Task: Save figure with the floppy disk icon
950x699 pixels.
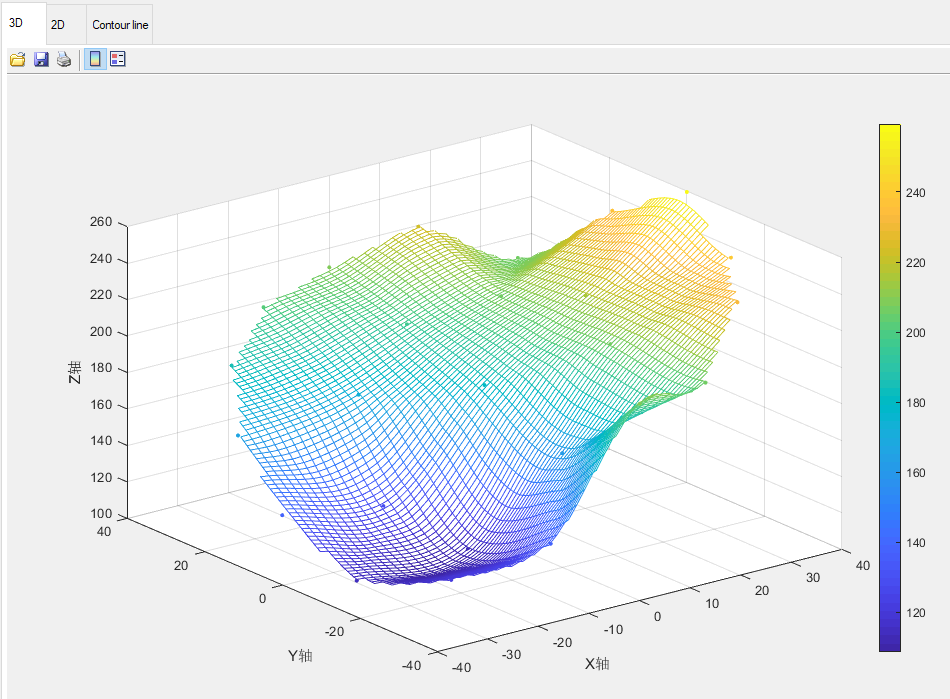Action: coord(41,59)
